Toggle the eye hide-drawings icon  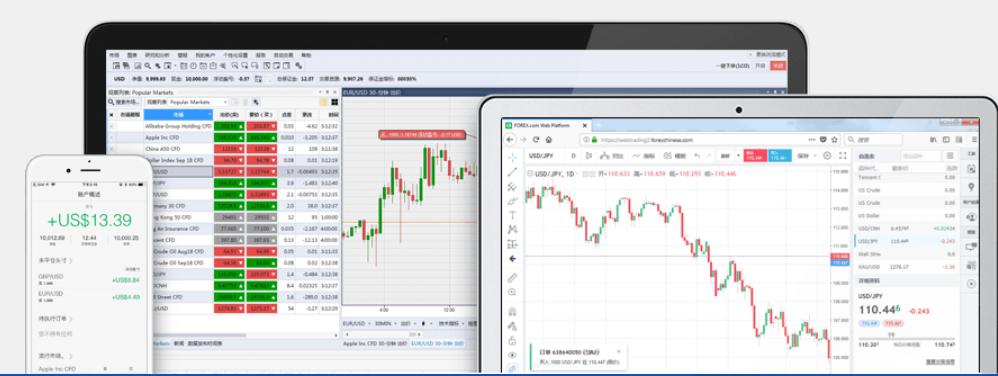tap(512, 355)
